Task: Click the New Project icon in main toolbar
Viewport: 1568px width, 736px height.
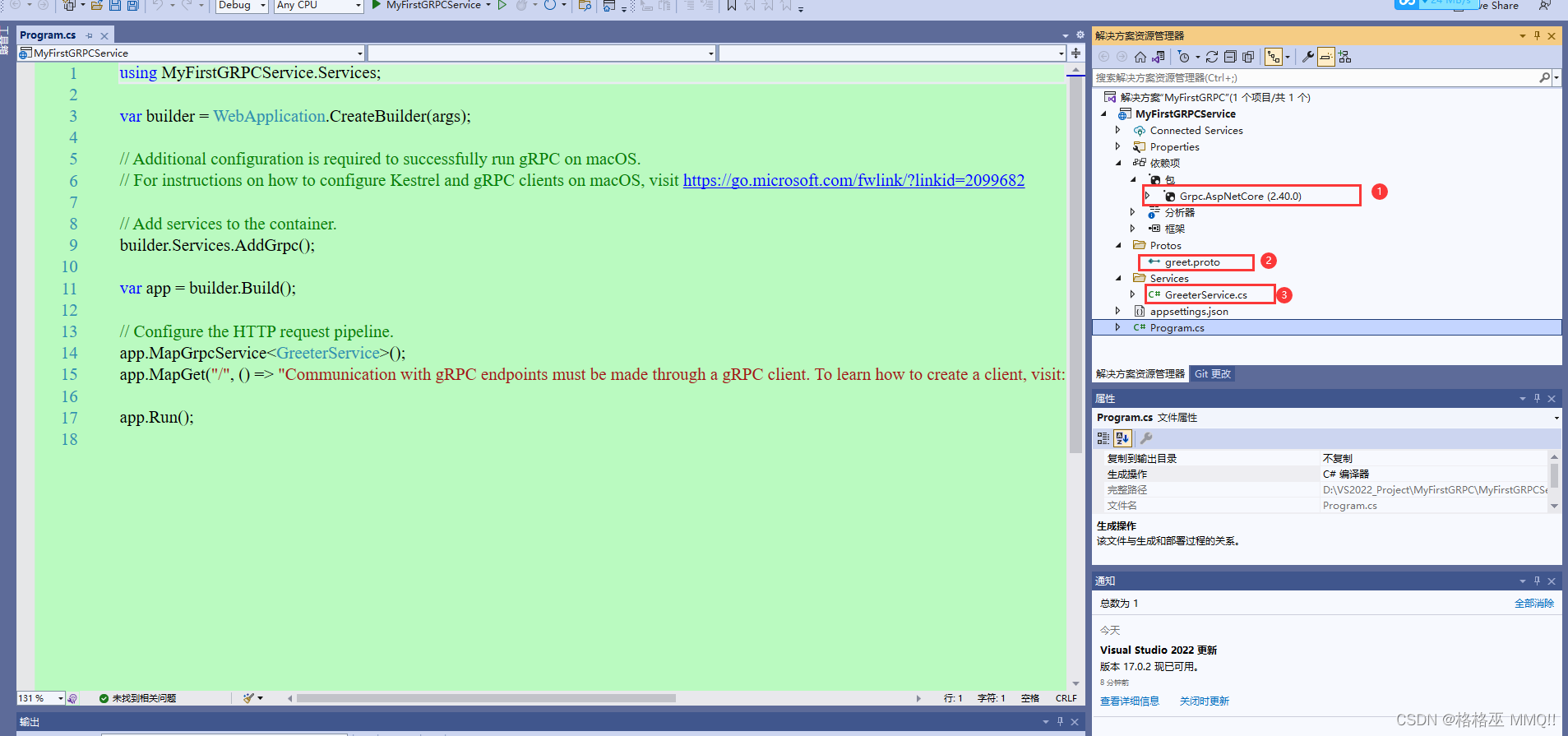Action: [69, 5]
